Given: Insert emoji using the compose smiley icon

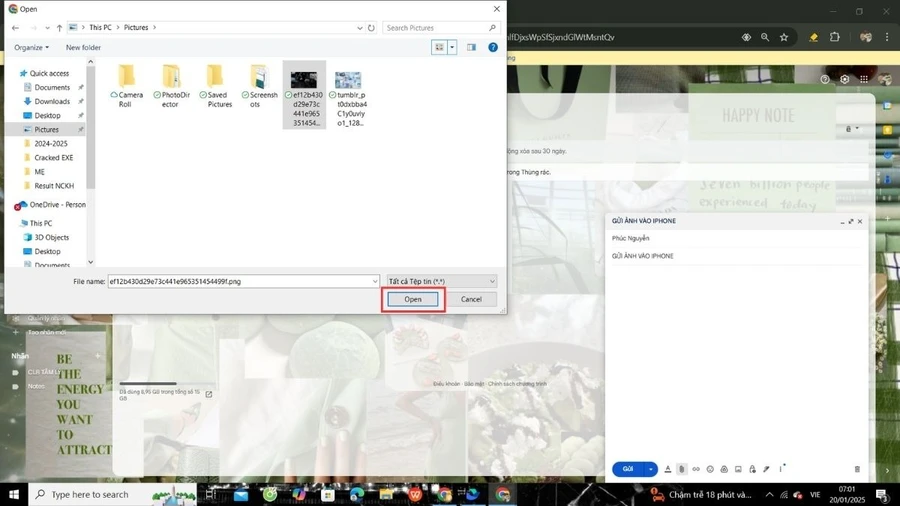Looking at the screenshot, I should click(x=710, y=469).
